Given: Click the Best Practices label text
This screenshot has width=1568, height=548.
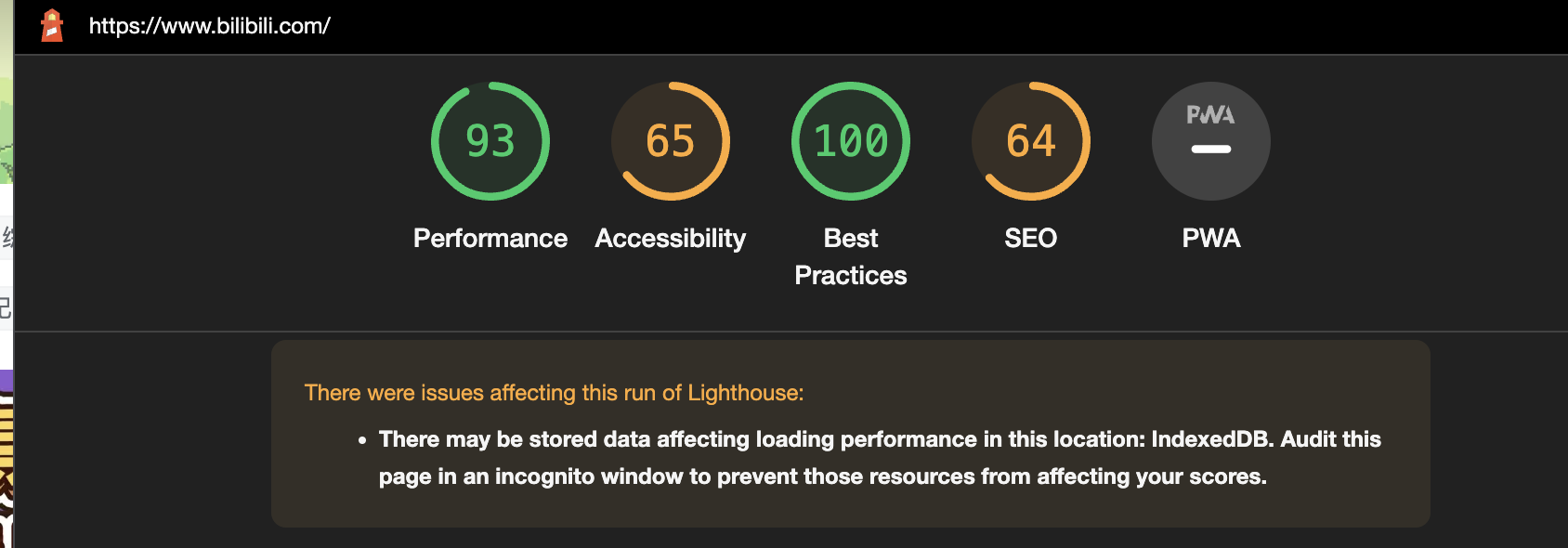Looking at the screenshot, I should coord(851,257).
